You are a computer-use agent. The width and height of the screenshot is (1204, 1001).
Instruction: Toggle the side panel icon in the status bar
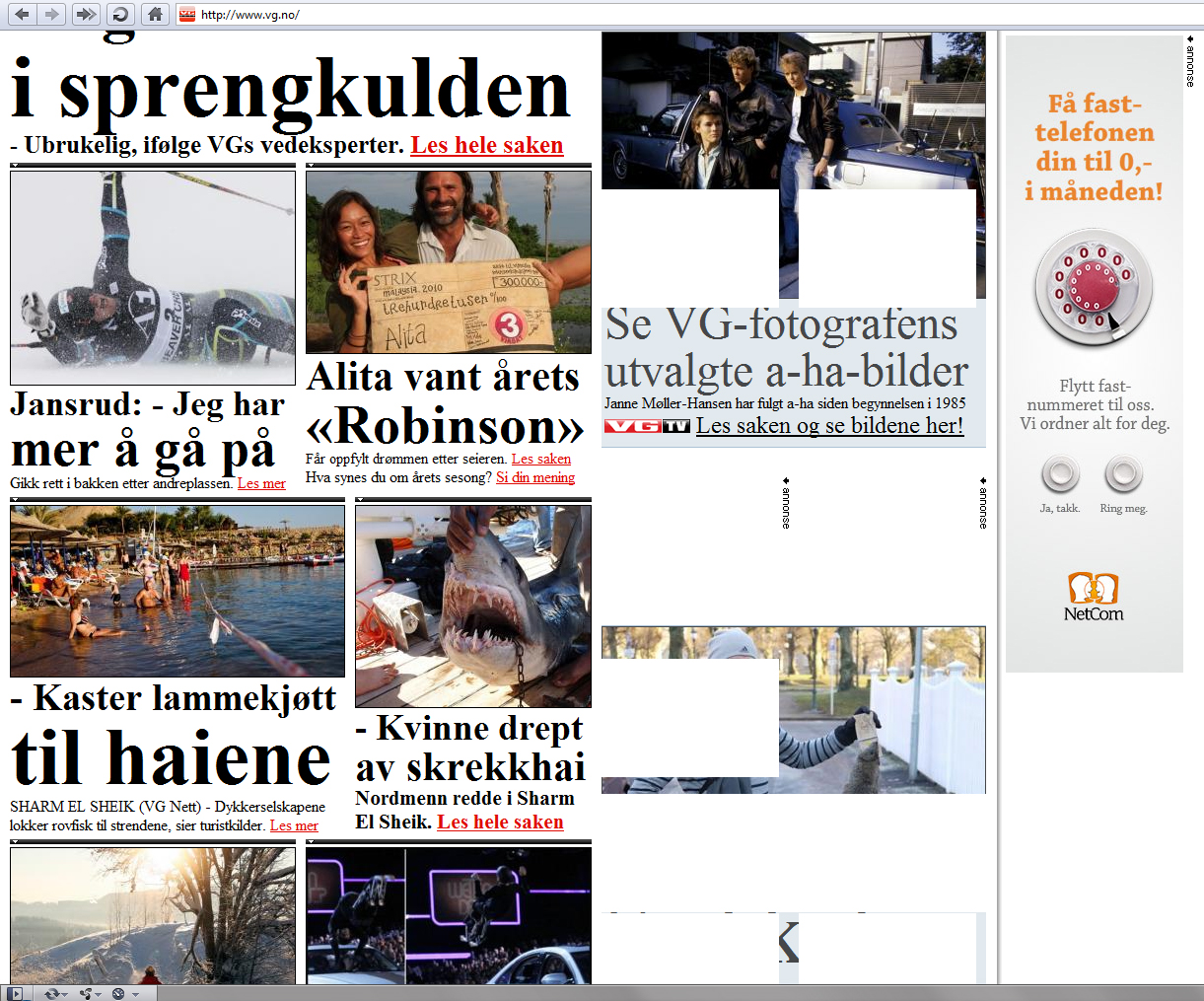tap(15, 993)
